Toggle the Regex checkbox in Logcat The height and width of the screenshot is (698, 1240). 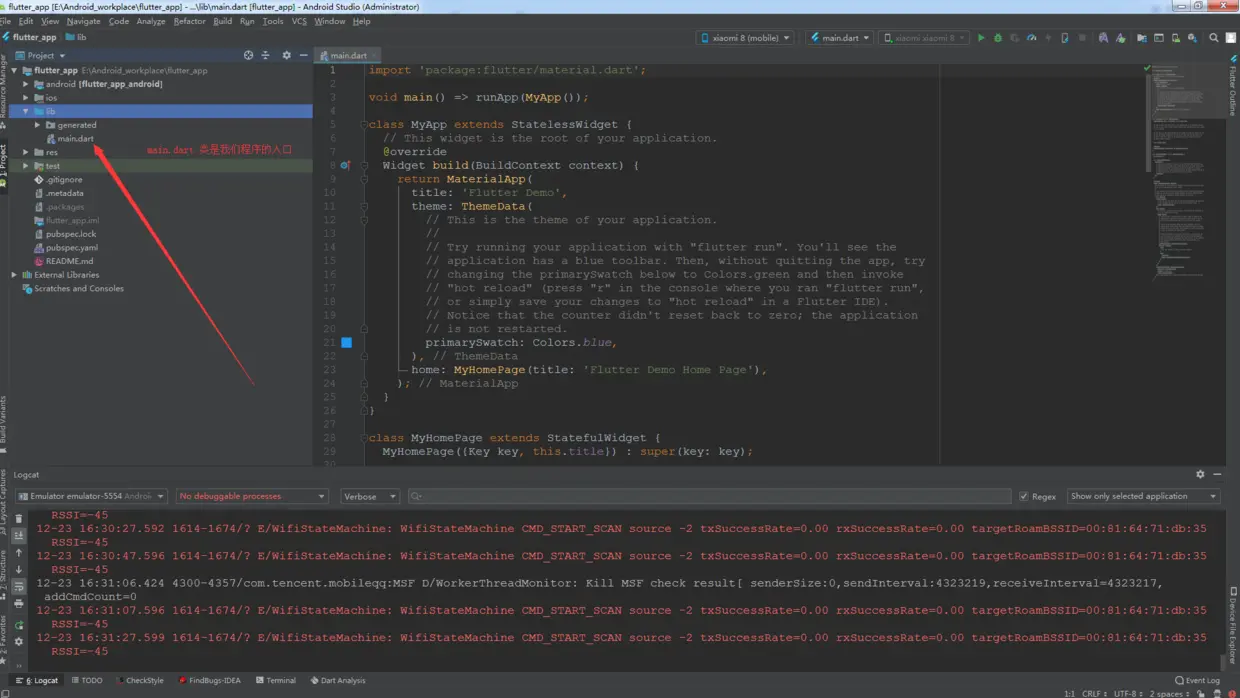(x=1024, y=497)
